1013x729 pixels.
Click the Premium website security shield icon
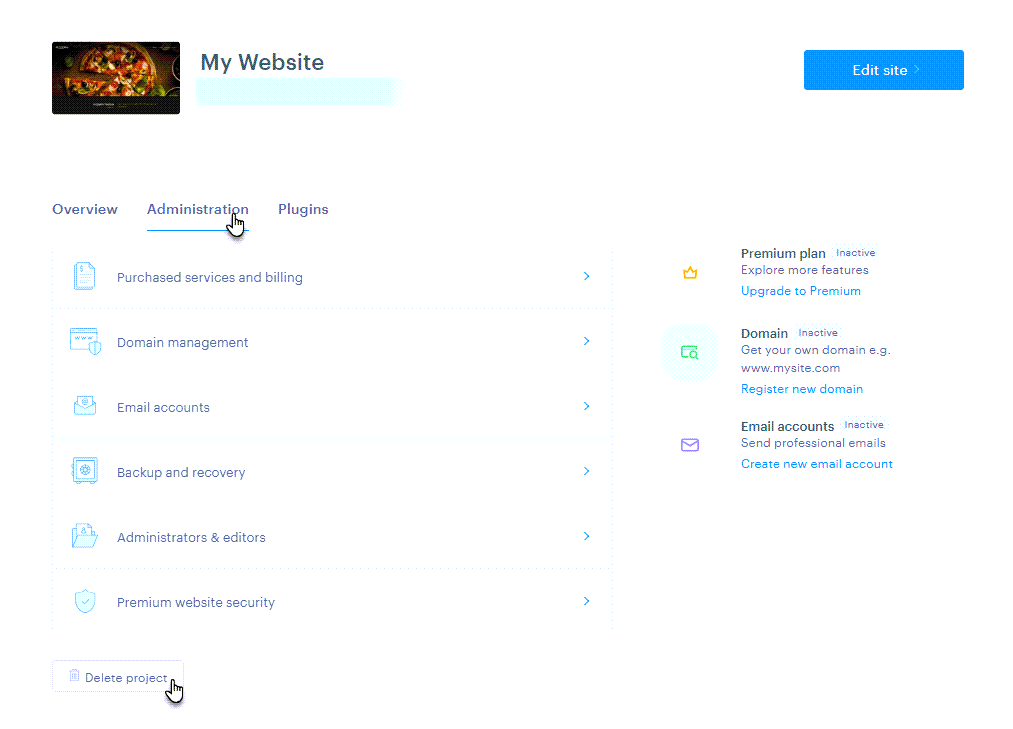85,601
